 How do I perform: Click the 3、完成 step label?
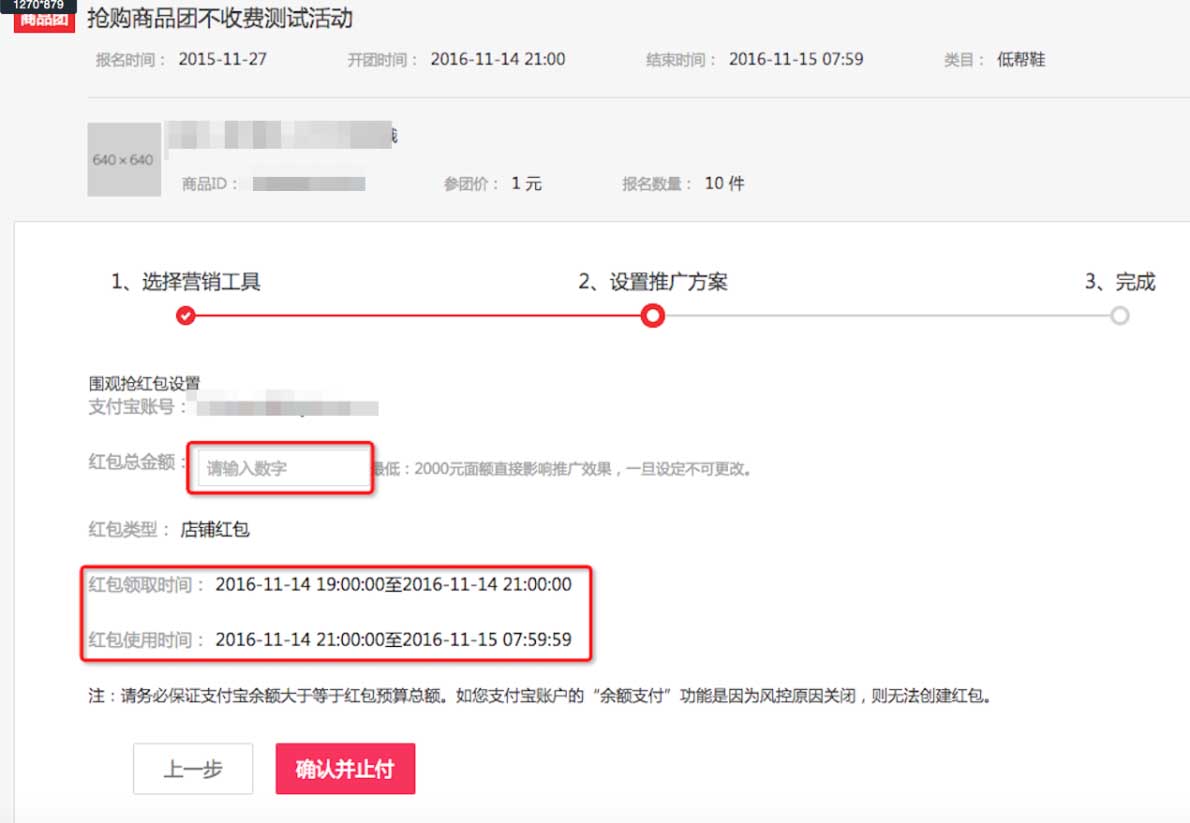pyautogui.click(x=1119, y=282)
